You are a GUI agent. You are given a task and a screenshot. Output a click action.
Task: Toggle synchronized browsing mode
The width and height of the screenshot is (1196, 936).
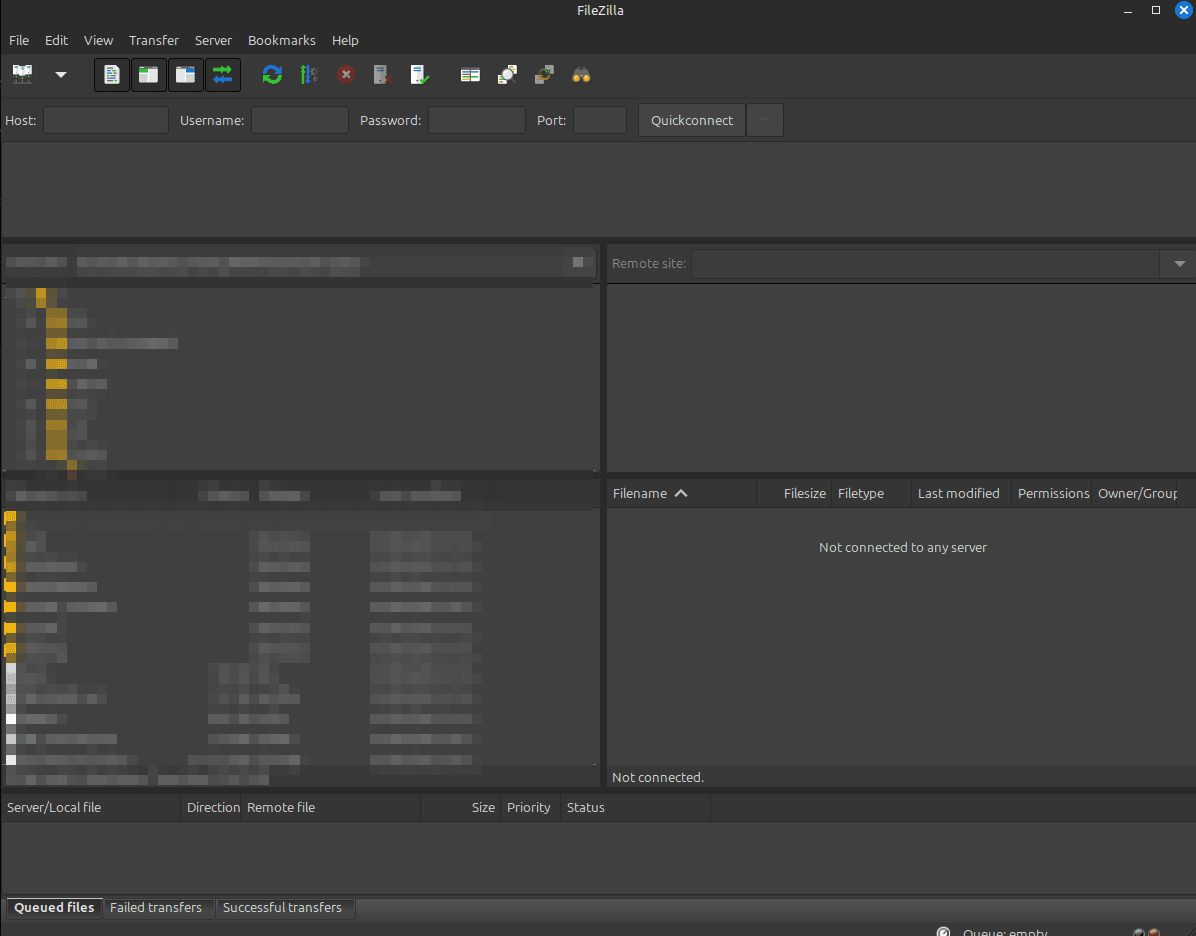click(544, 74)
